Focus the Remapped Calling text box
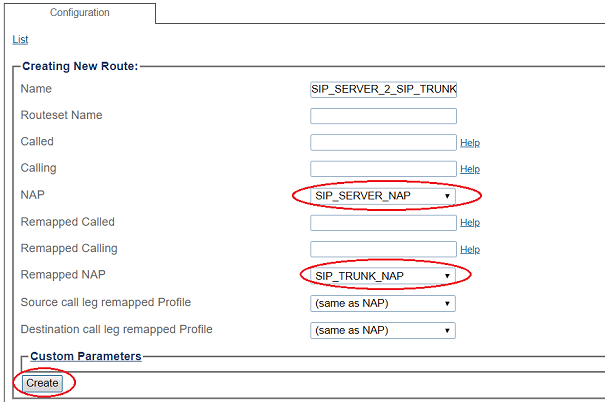This screenshot has height=402, width=605. click(383, 249)
